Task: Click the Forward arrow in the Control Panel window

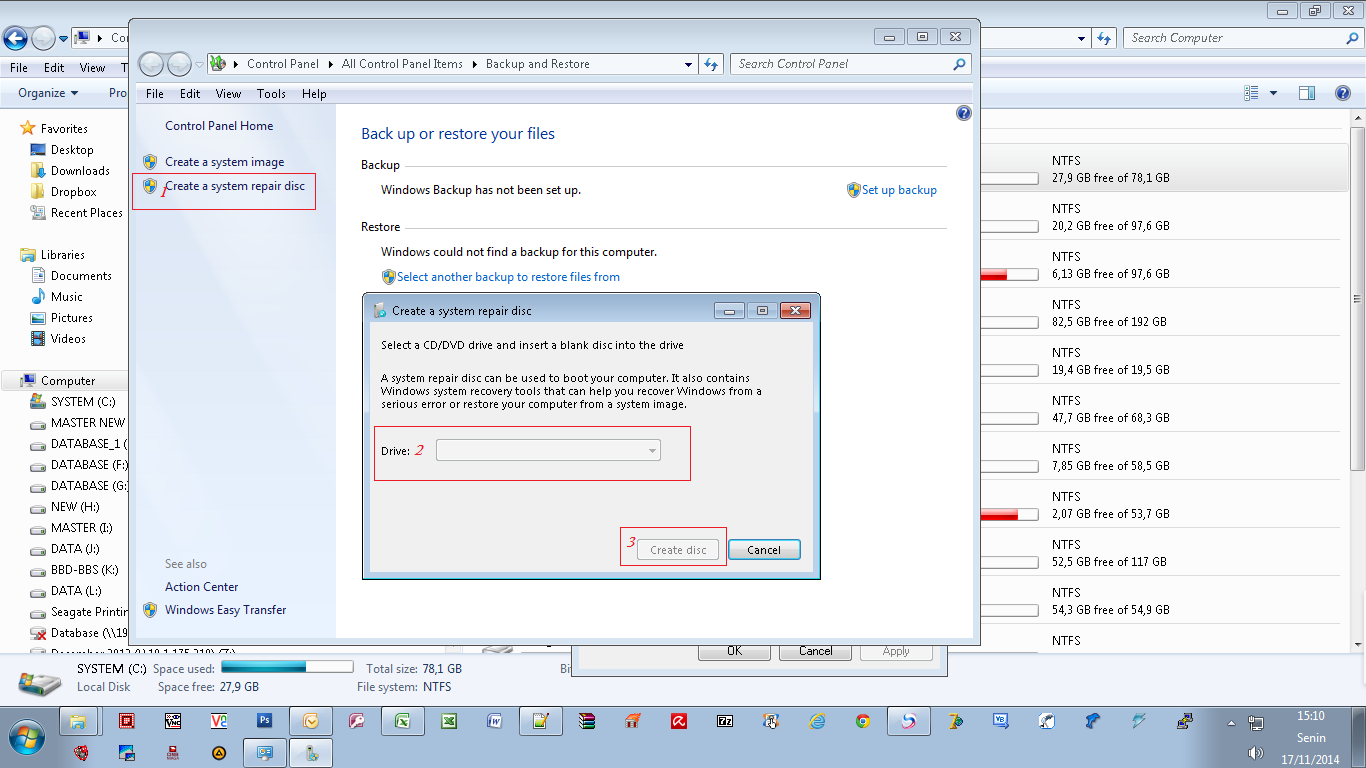Action: pos(179,64)
